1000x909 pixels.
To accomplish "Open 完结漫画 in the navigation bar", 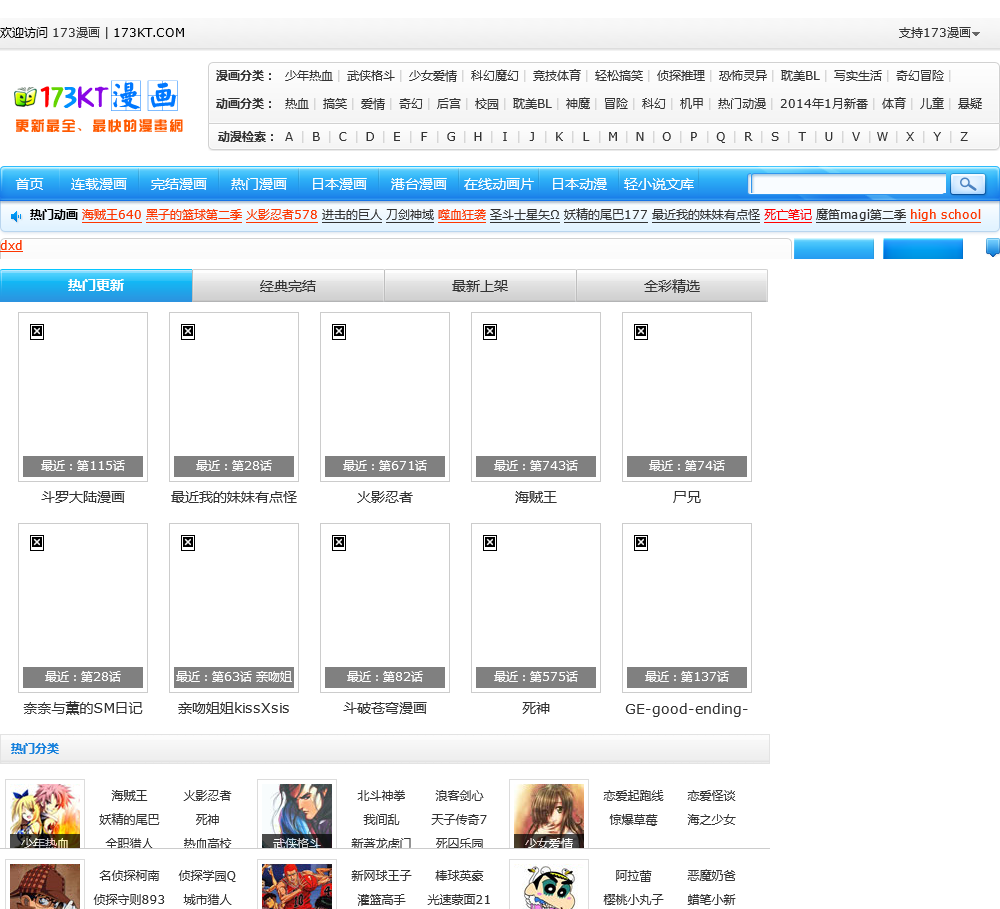I will [x=179, y=184].
